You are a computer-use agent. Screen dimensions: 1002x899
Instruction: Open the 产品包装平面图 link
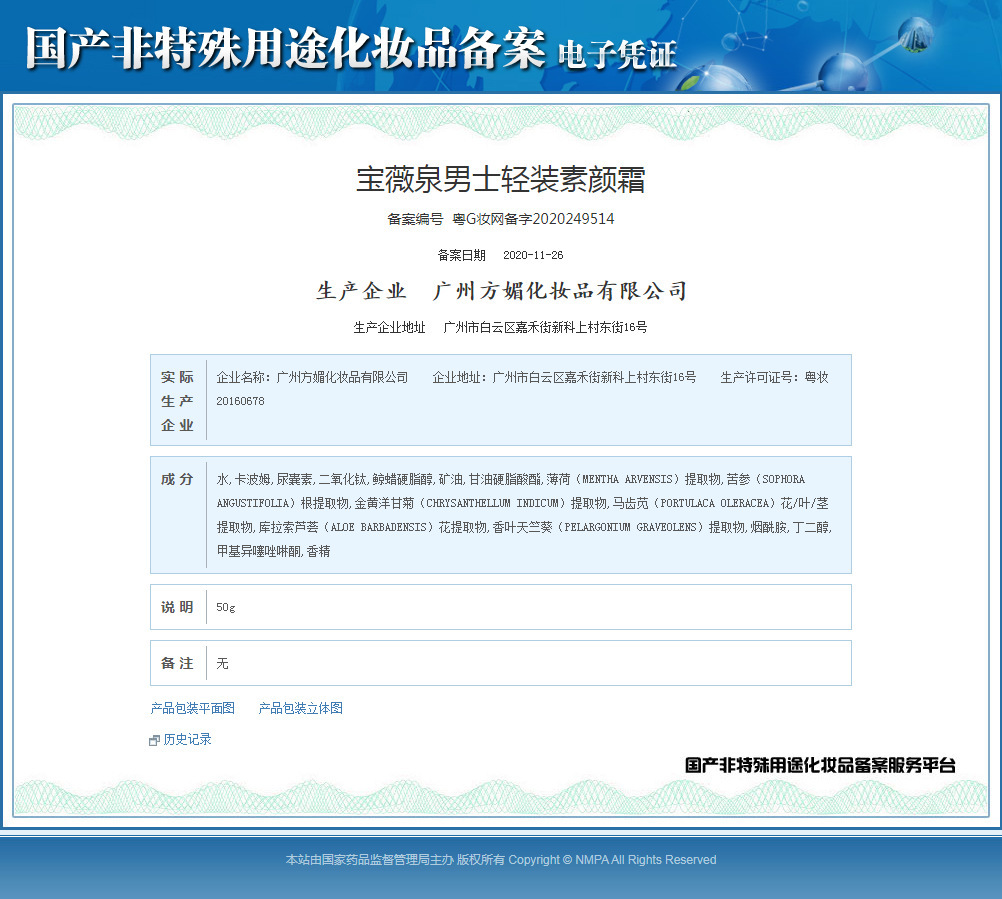click(192, 708)
